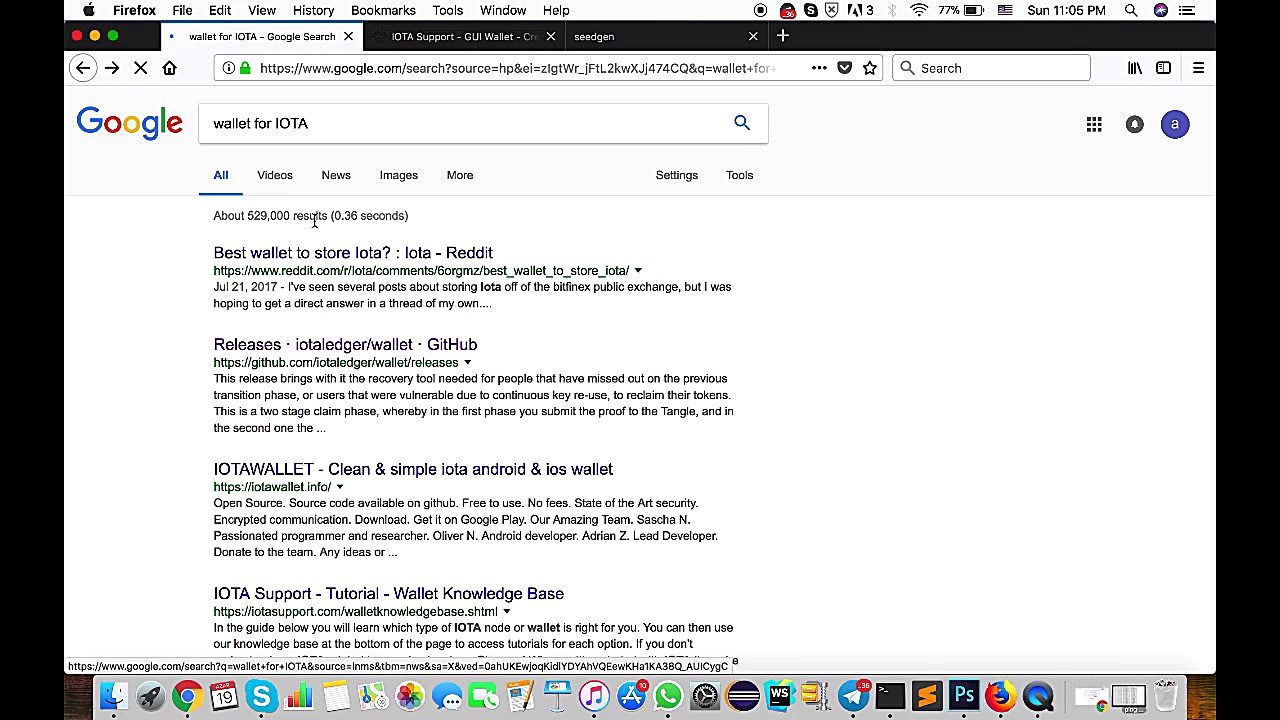View Google notifications bell

click(x=1134, y=124)
